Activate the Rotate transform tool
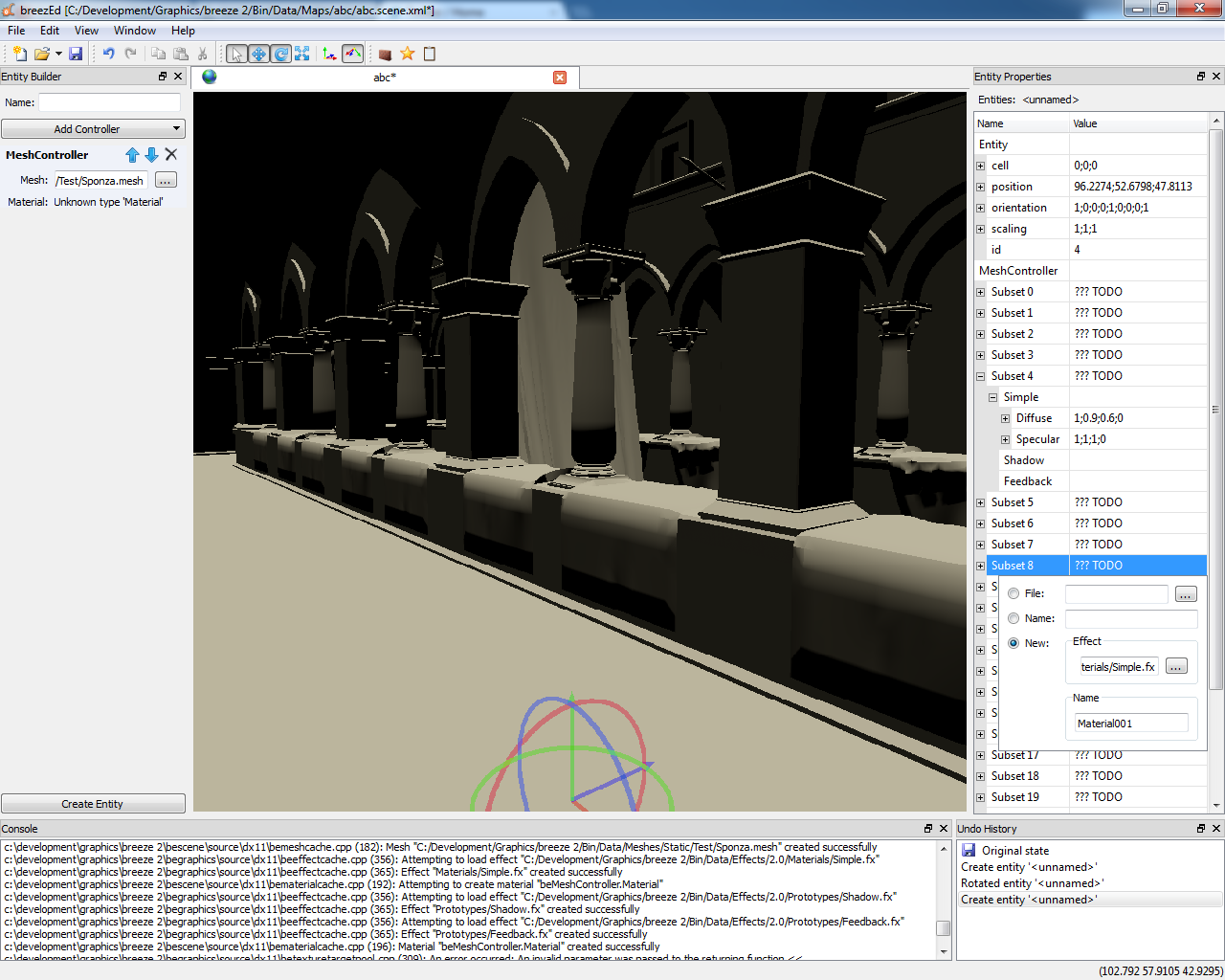The image size is (1225, 980). pos(280,54)
